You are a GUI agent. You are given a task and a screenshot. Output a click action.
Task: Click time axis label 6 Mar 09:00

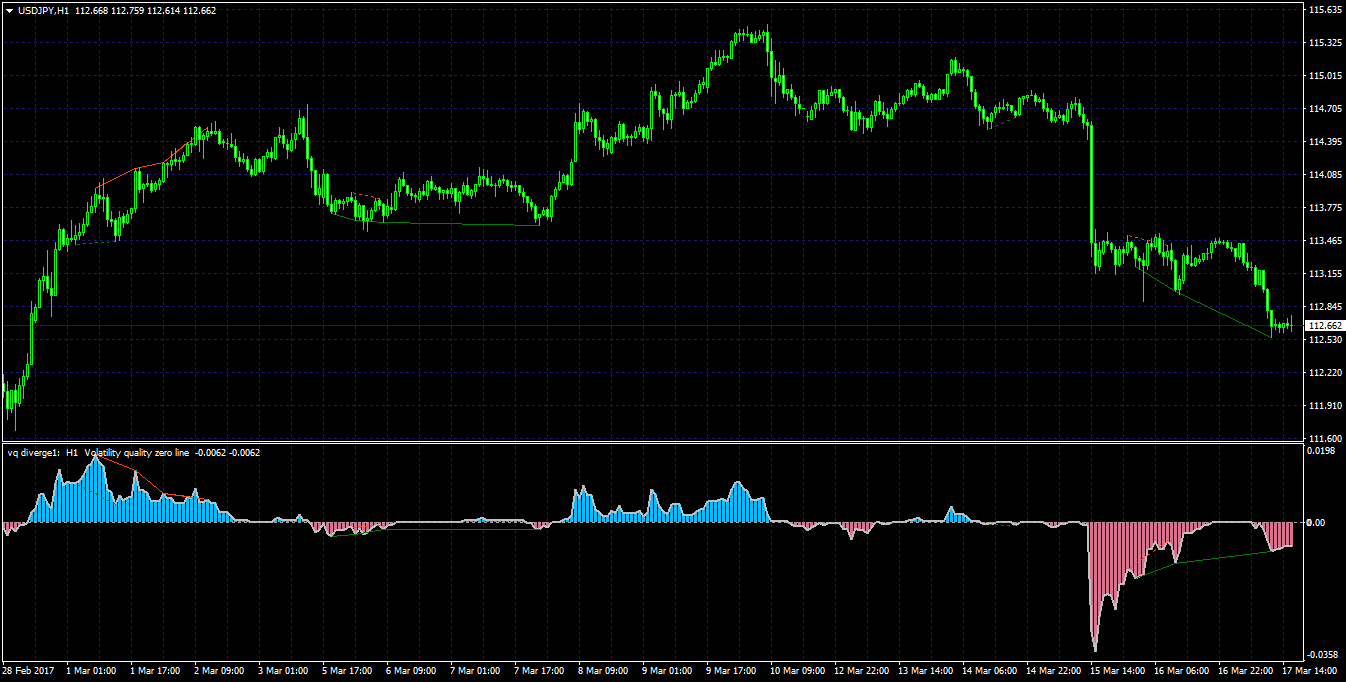(x=411, y=670)
